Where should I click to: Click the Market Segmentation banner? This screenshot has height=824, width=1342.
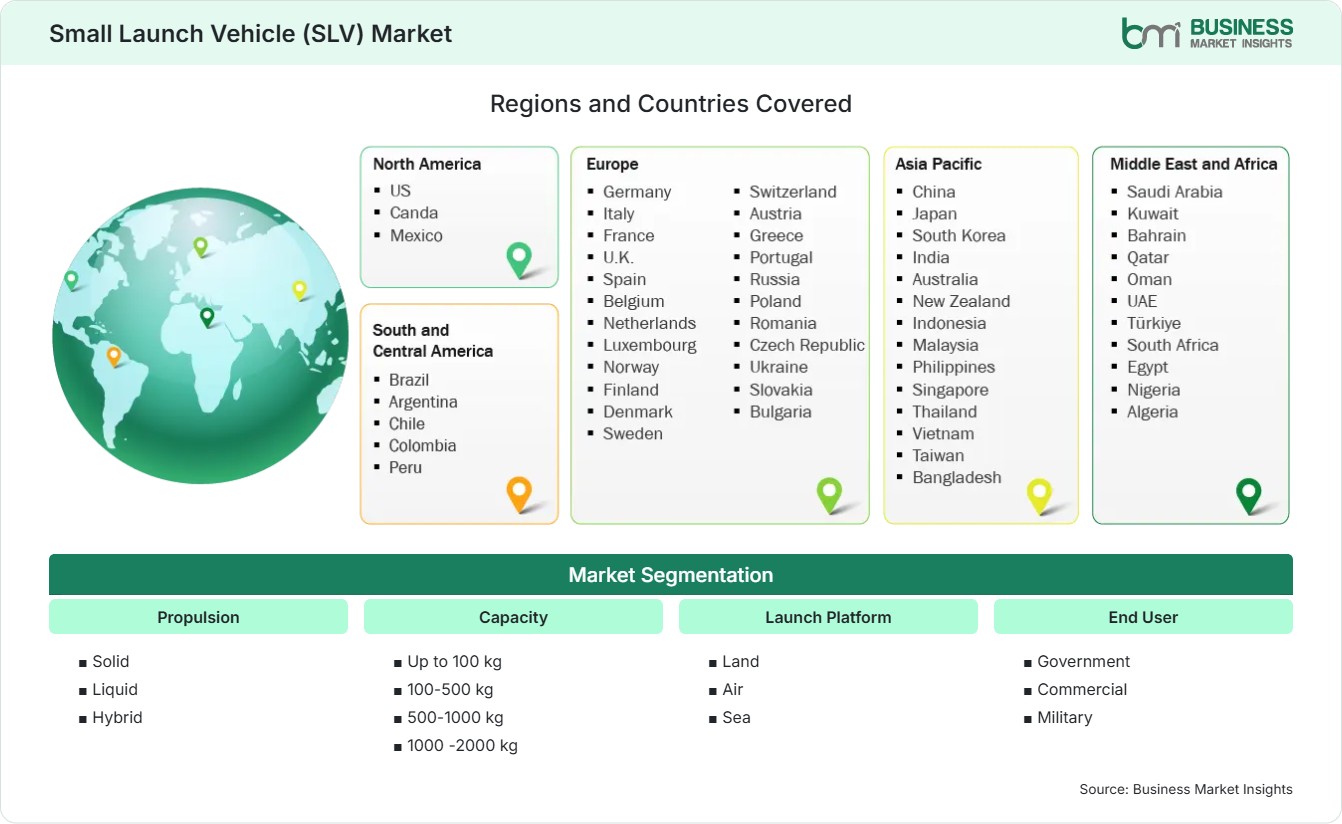(x=671, y=575)
